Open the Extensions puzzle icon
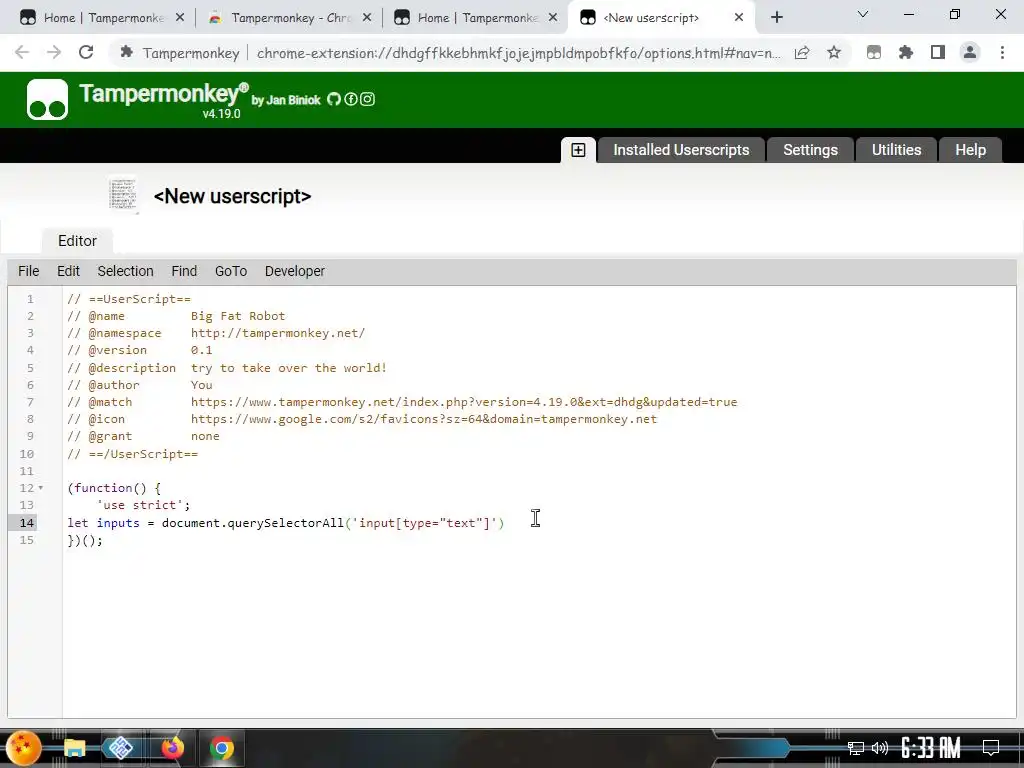This screenshot has width=1024, height=768. click(906, 52)
